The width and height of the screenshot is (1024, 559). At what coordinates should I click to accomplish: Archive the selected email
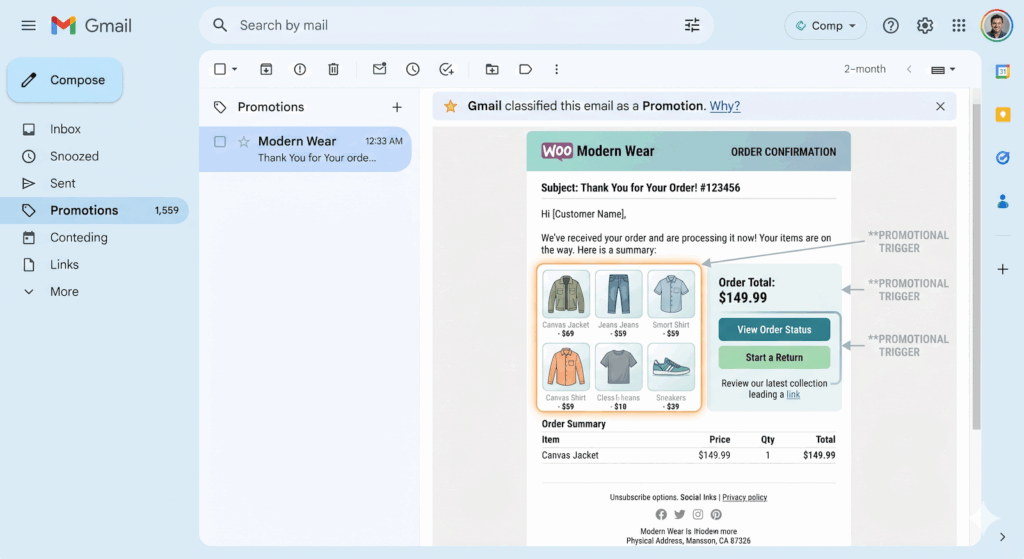point(266,69)
